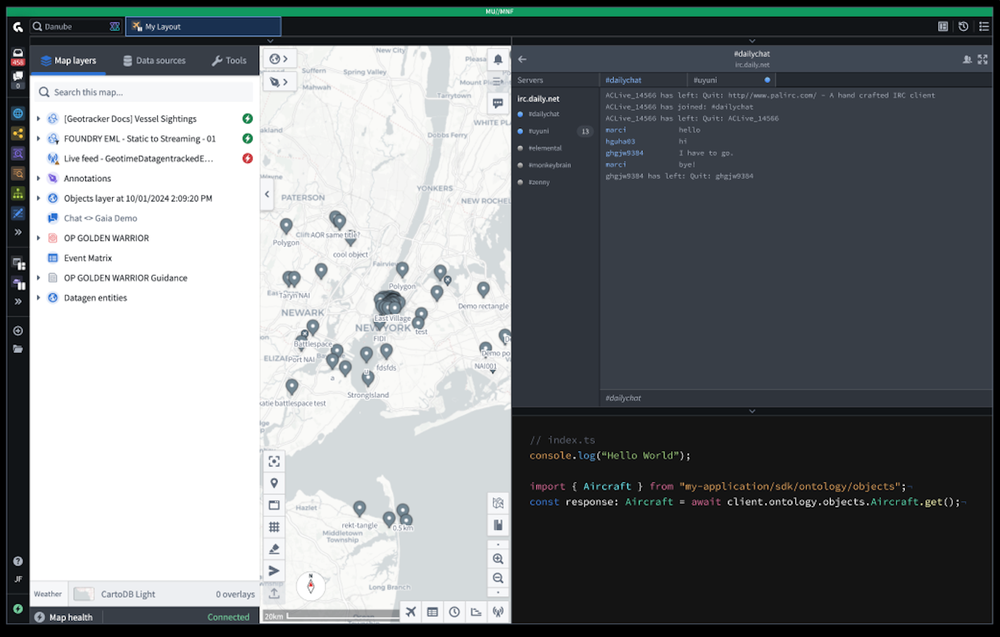Click the signal antenna icon at map bottom right
Screen dimensions: 1000x637
(497, 611)
